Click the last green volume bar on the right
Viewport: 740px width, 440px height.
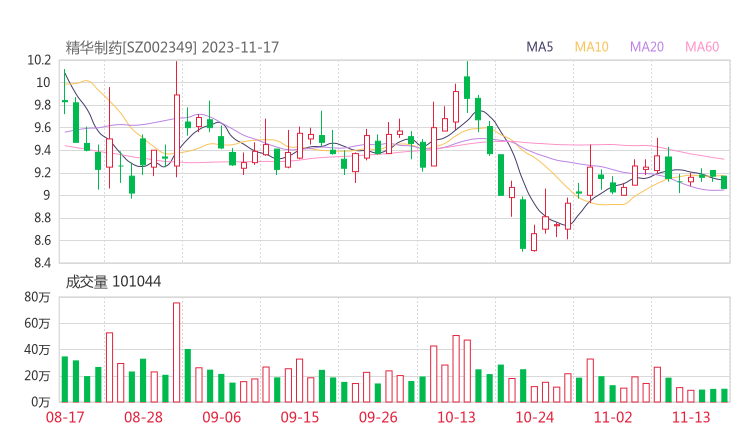click(x=724, y=396)
